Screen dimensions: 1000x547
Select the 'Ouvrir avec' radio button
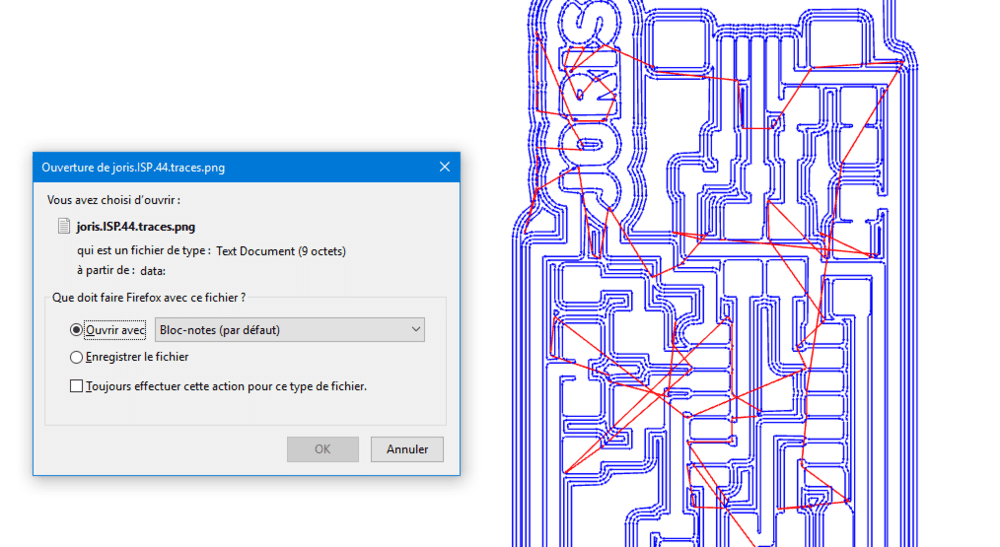click(77, 330)
